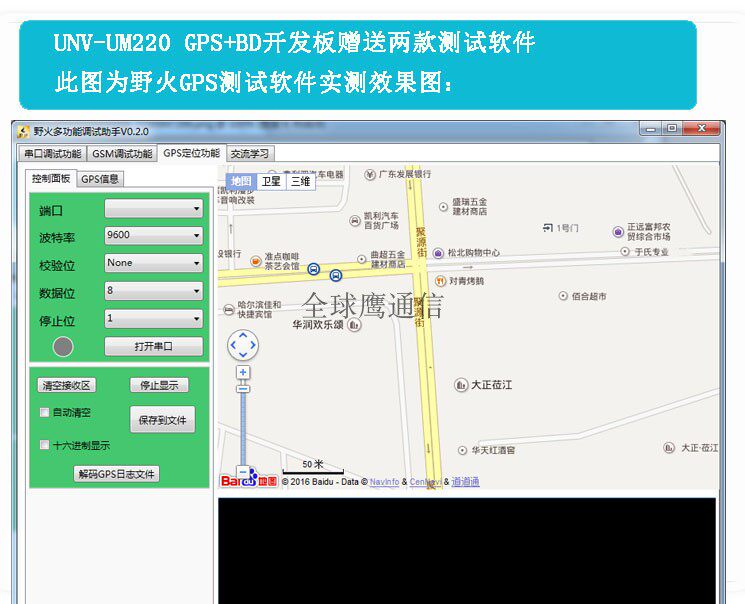Click 保存到文件 button

pyautogui.click(x=162, y=420)
